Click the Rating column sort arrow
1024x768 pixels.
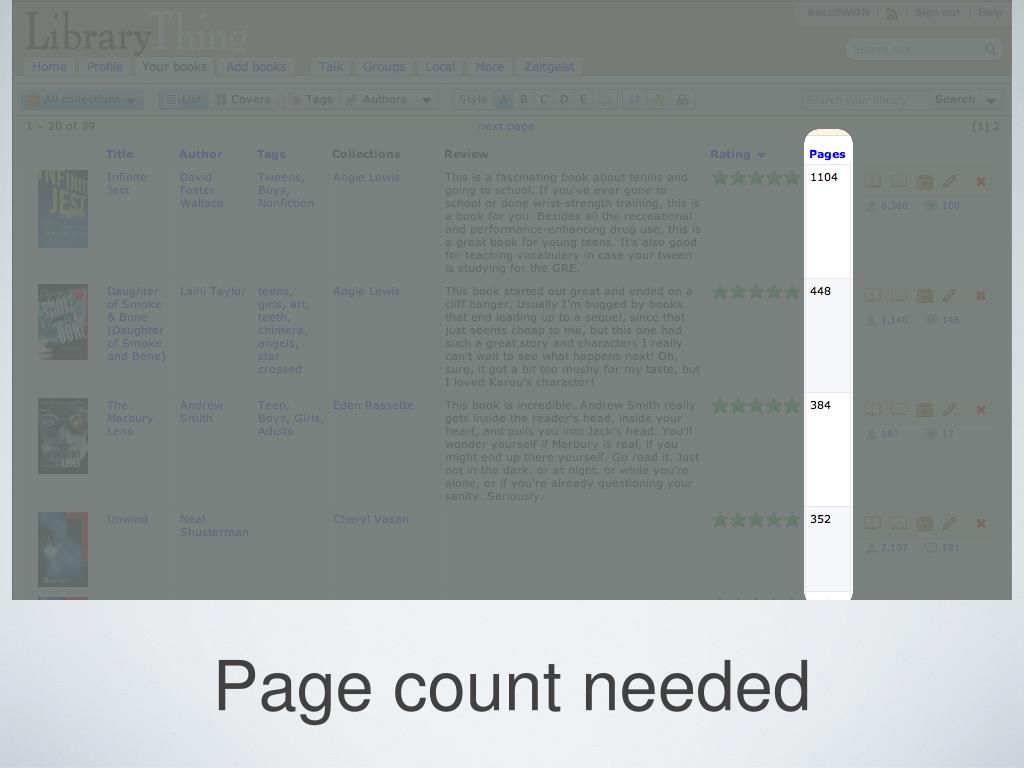point(761,155)
